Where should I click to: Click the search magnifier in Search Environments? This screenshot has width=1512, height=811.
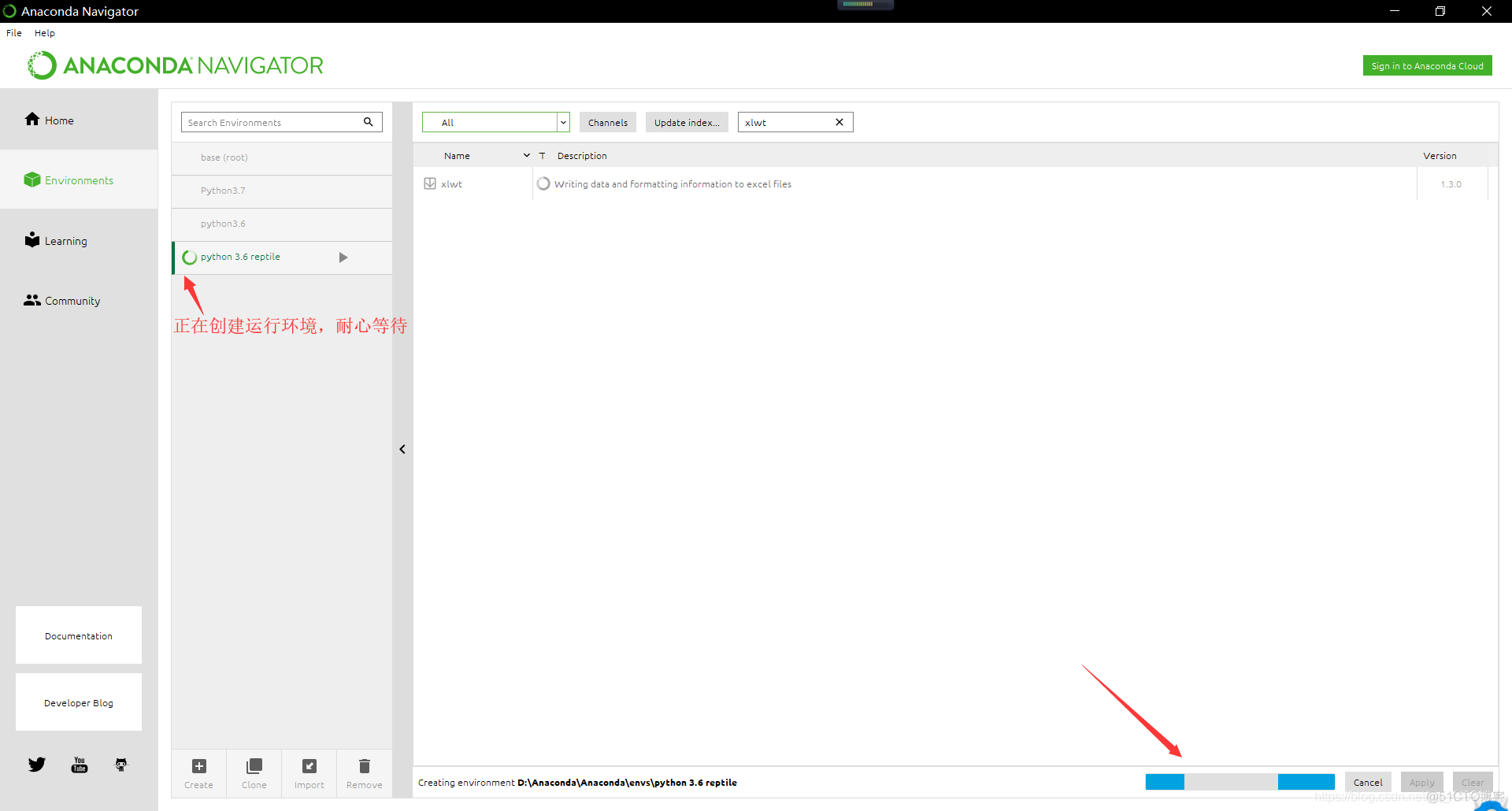tap(368, 122)
